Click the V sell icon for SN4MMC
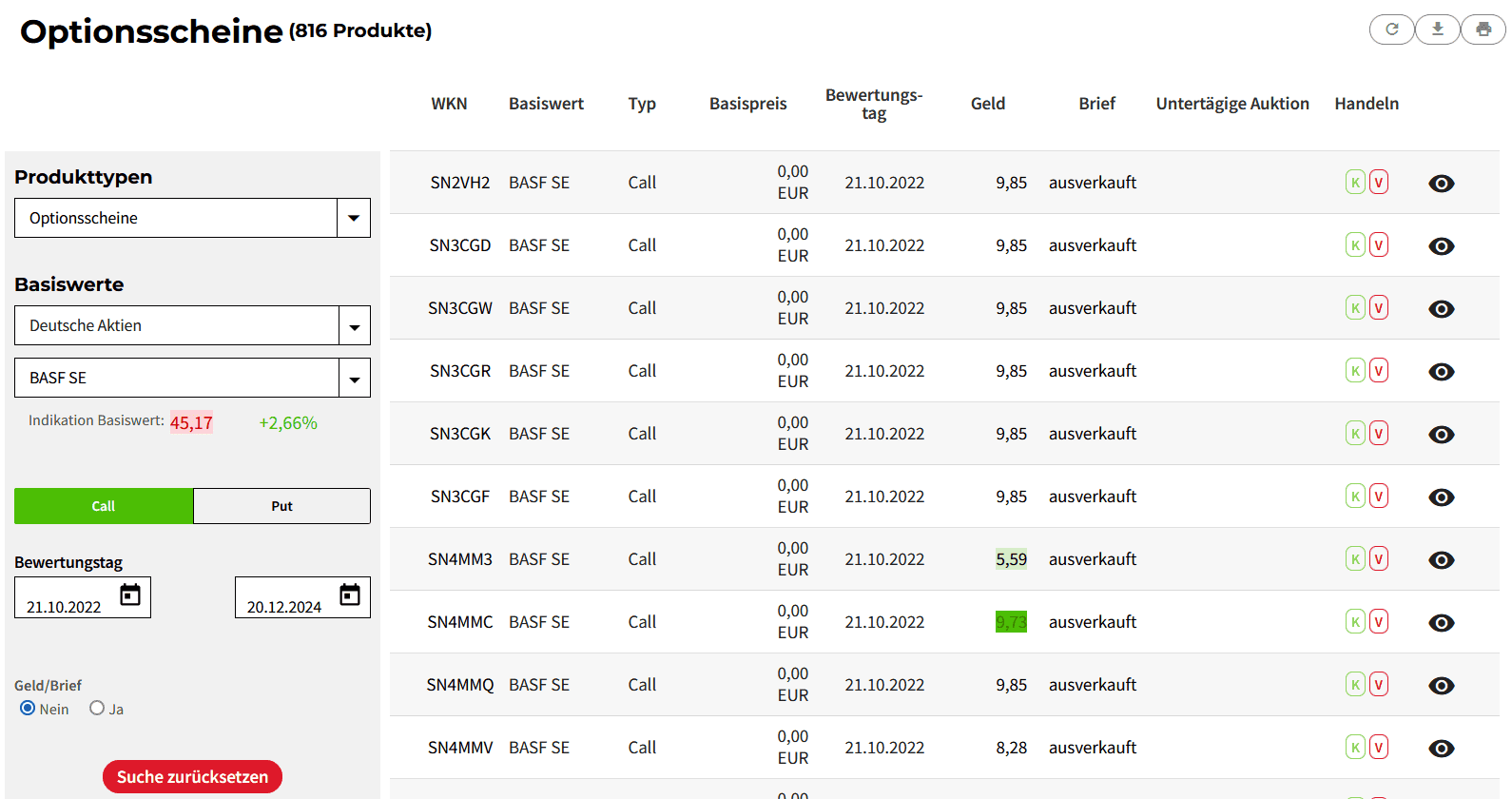Screen dimensions: 1512x799 [1379, 621]
